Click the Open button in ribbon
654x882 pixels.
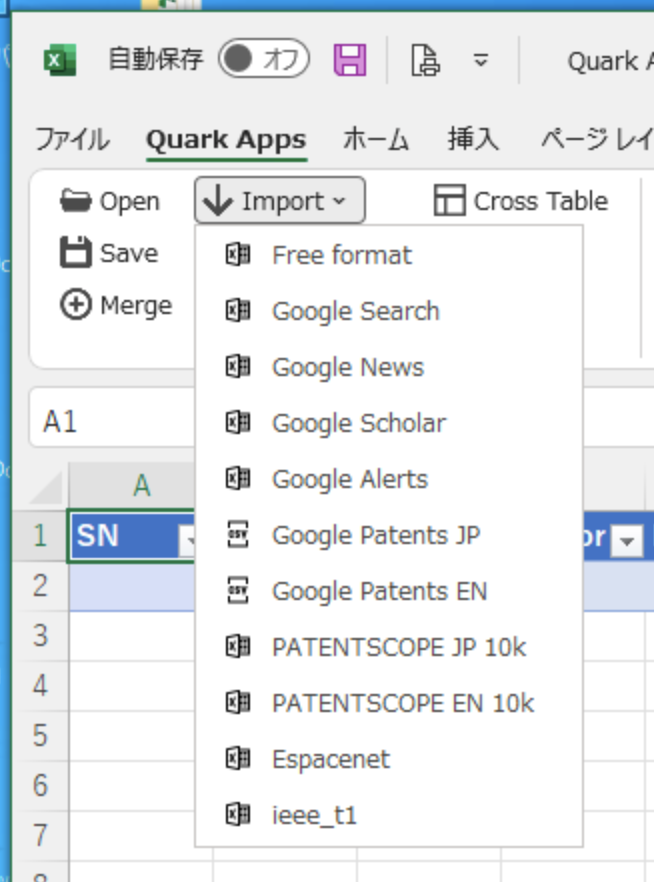tap(110, 201)
